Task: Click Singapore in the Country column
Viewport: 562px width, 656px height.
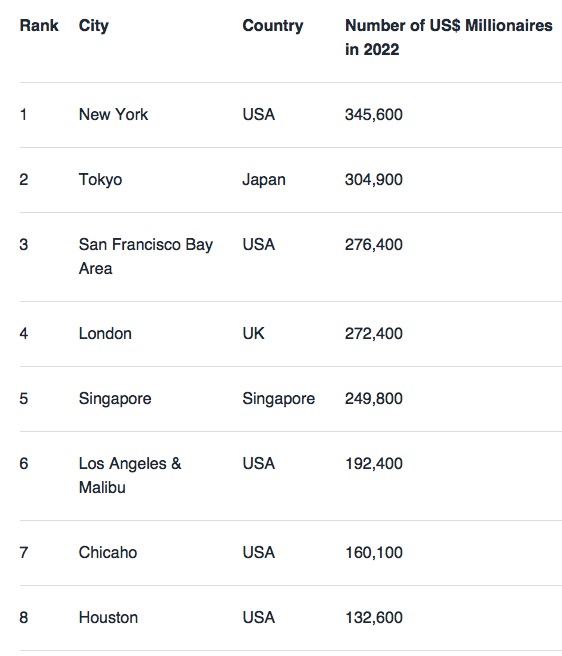Action: pyautogui.click(x=279, y=399)
